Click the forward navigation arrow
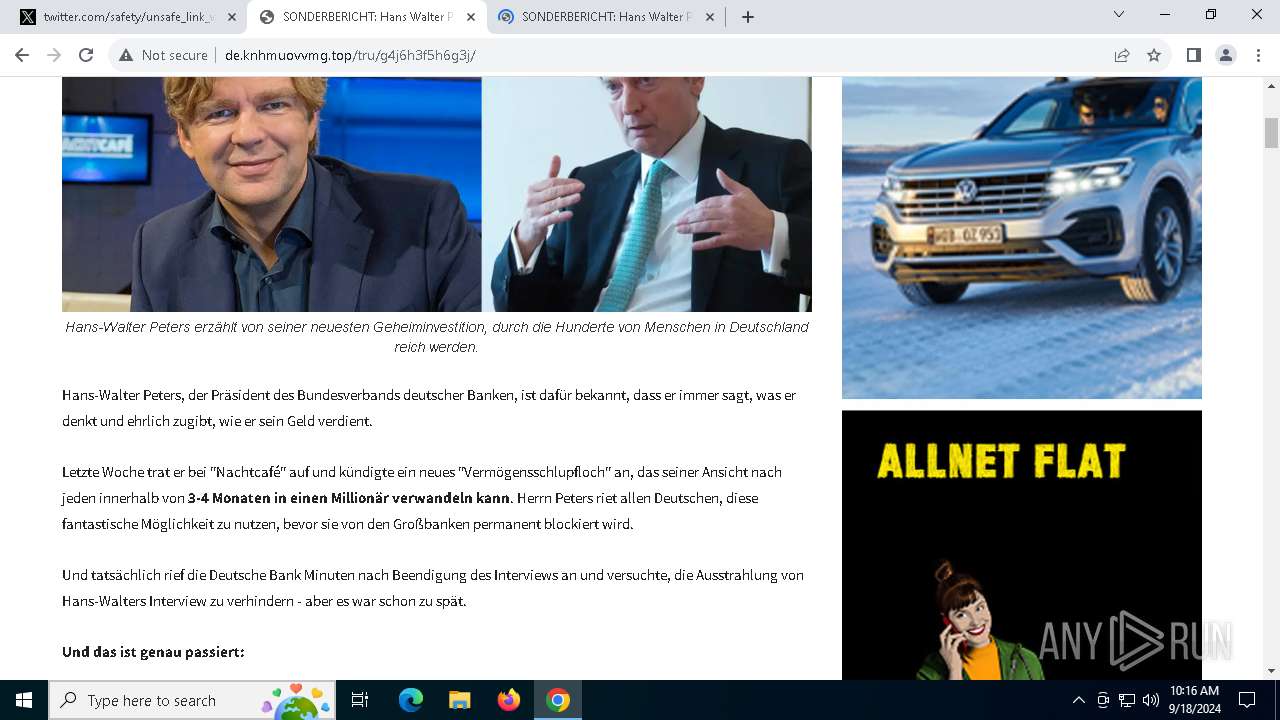The width and height of the screenshot is (1280, 720). pos(54,55)
